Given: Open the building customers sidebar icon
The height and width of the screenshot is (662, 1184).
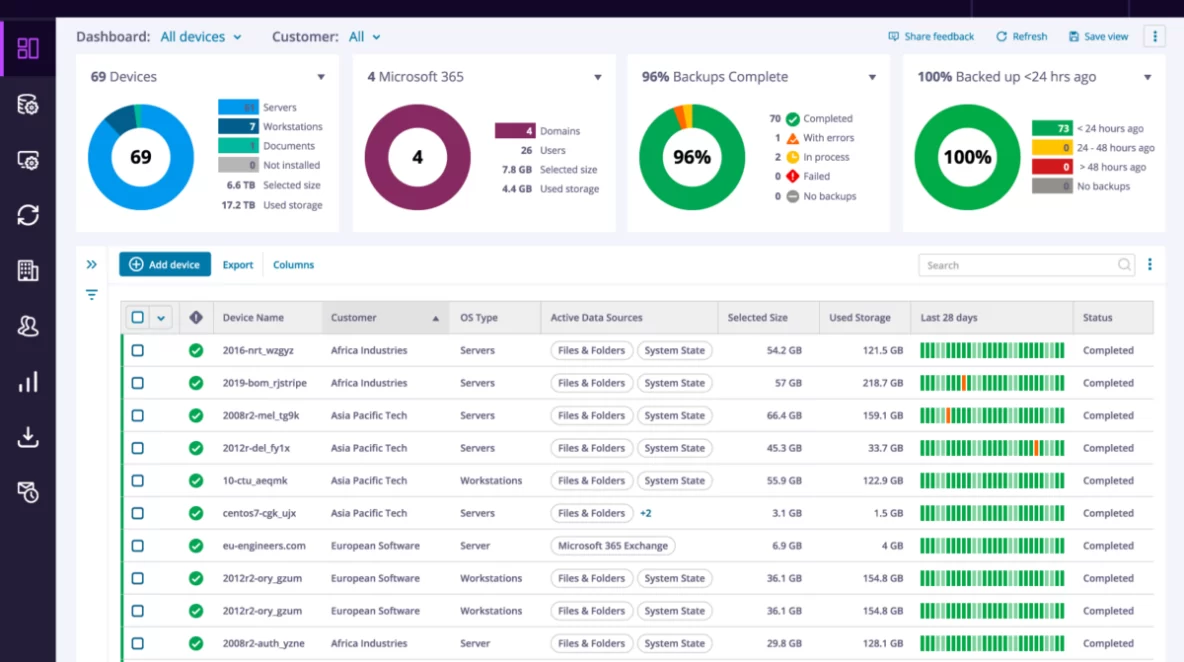Looking at the screenshot, I should [x=28, y=270].
